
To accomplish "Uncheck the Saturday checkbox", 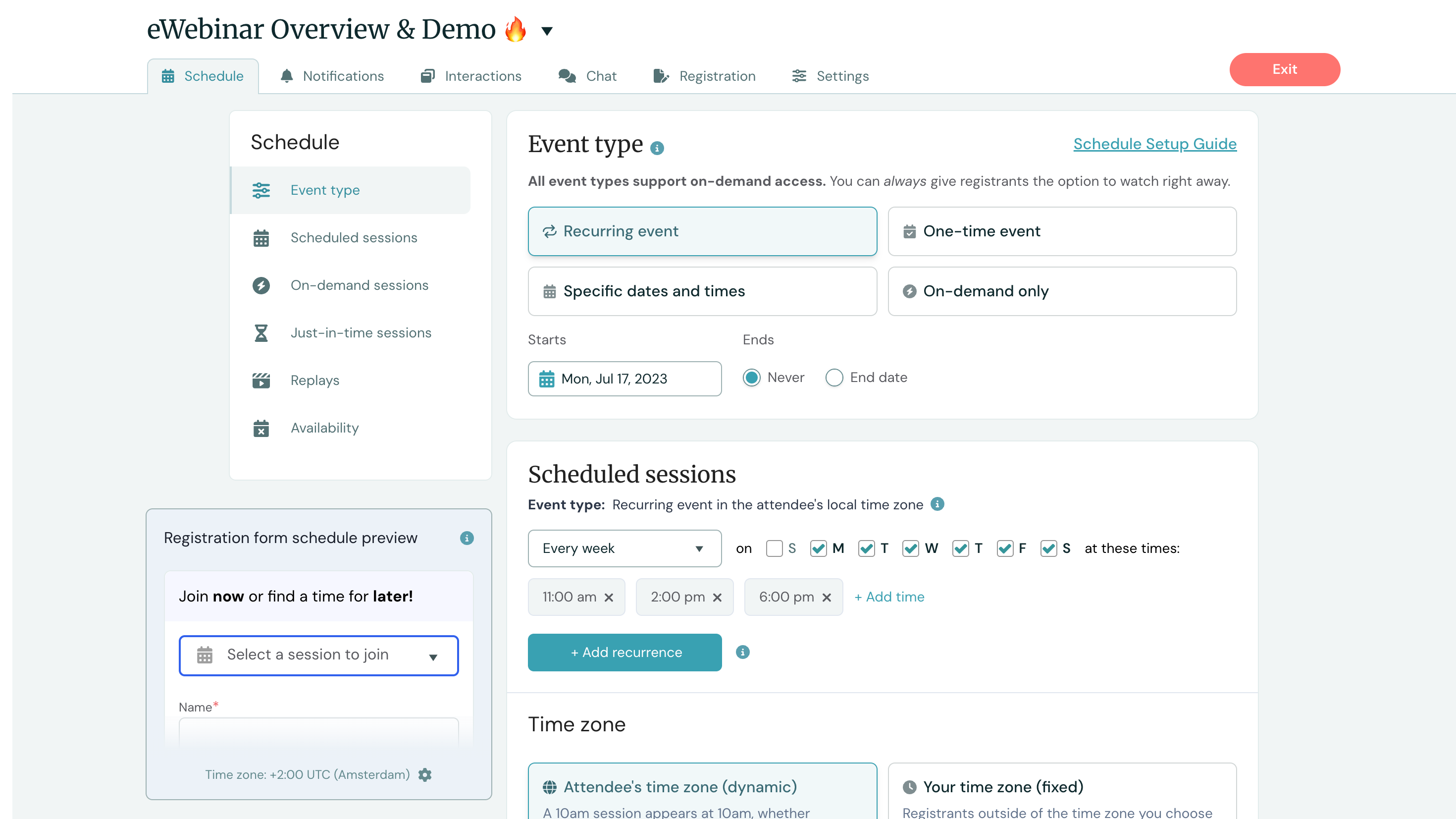I will 1048,548.
